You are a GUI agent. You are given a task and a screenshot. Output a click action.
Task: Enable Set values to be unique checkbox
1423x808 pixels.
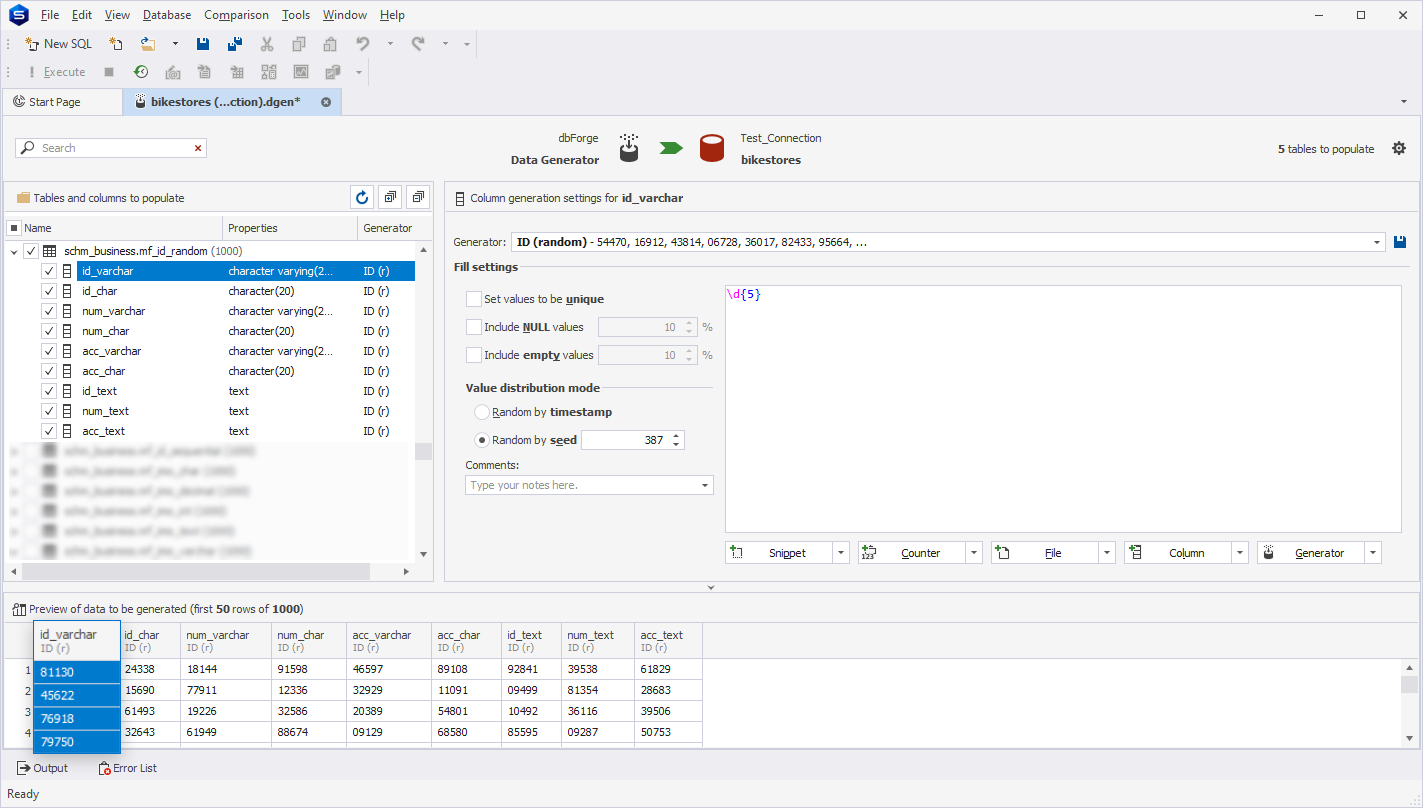coord(474,299)
